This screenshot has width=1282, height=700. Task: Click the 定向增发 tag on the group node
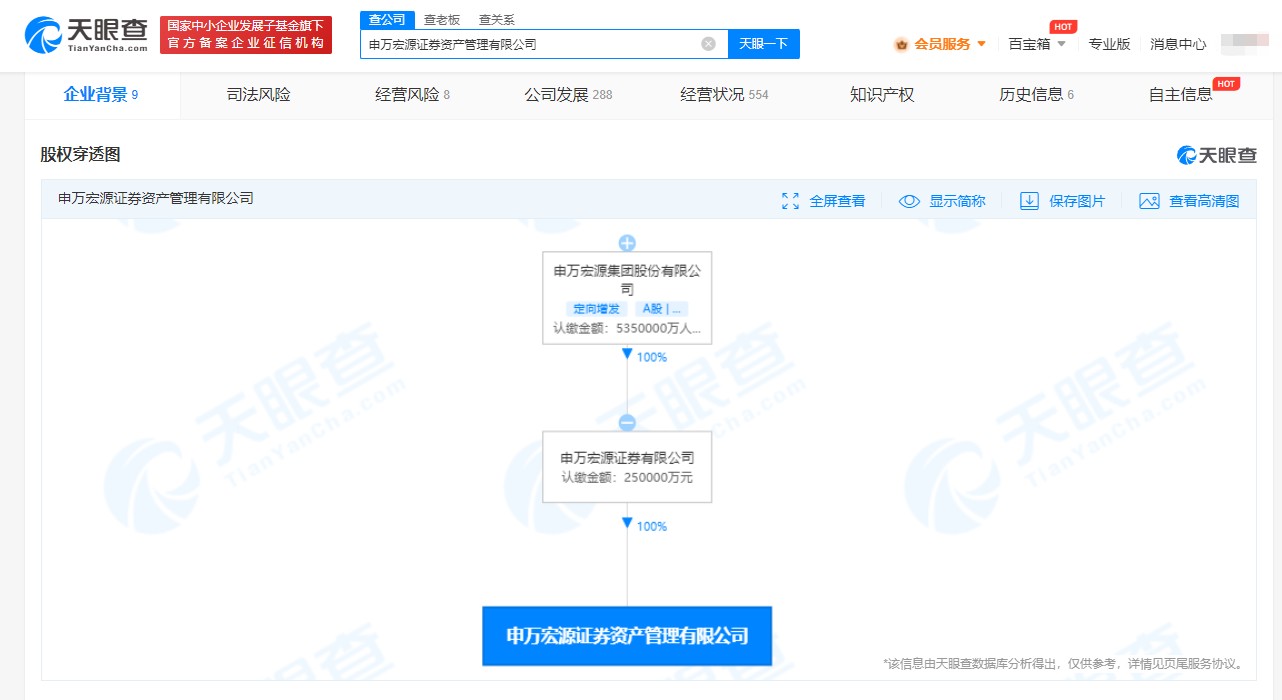596,309
